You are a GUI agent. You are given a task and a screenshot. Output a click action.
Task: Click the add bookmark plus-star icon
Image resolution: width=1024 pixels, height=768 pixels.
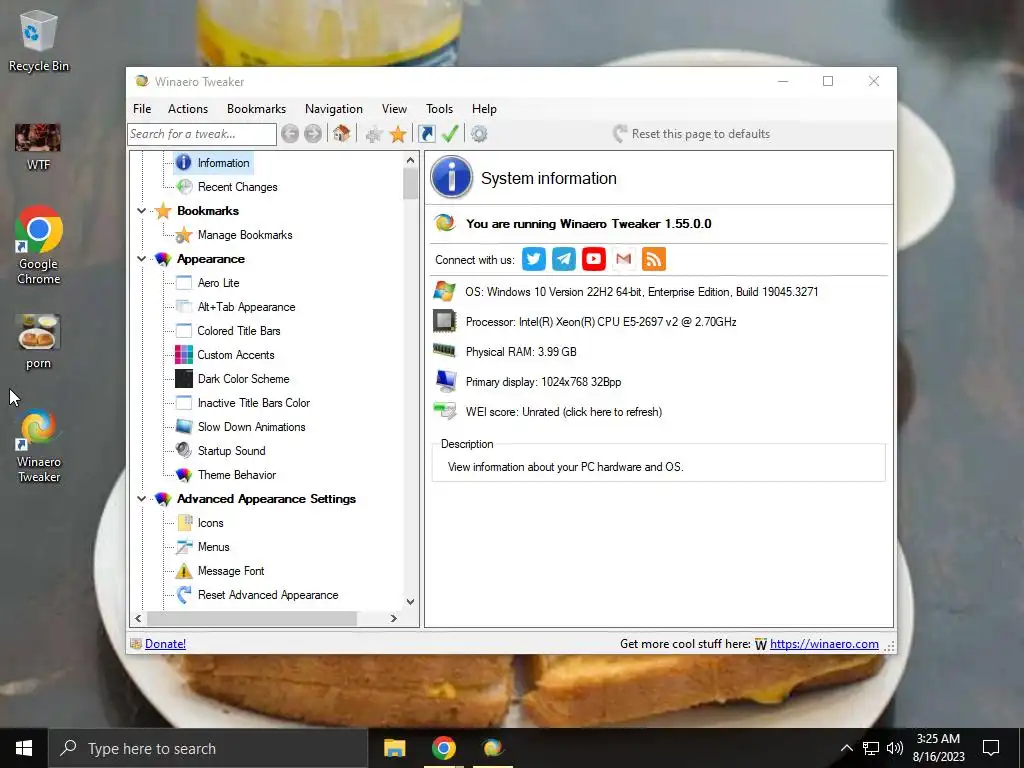[x=374, y=135]
